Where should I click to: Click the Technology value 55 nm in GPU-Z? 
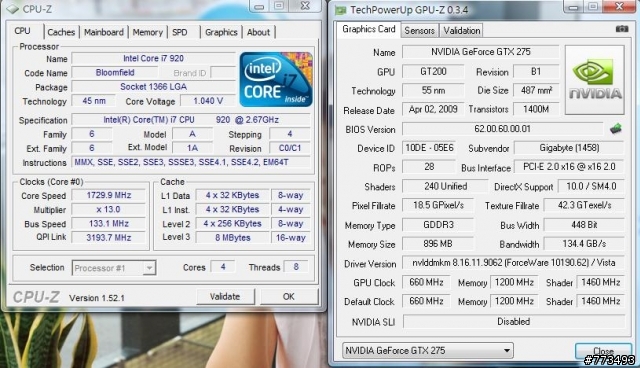tap(433, 90)
